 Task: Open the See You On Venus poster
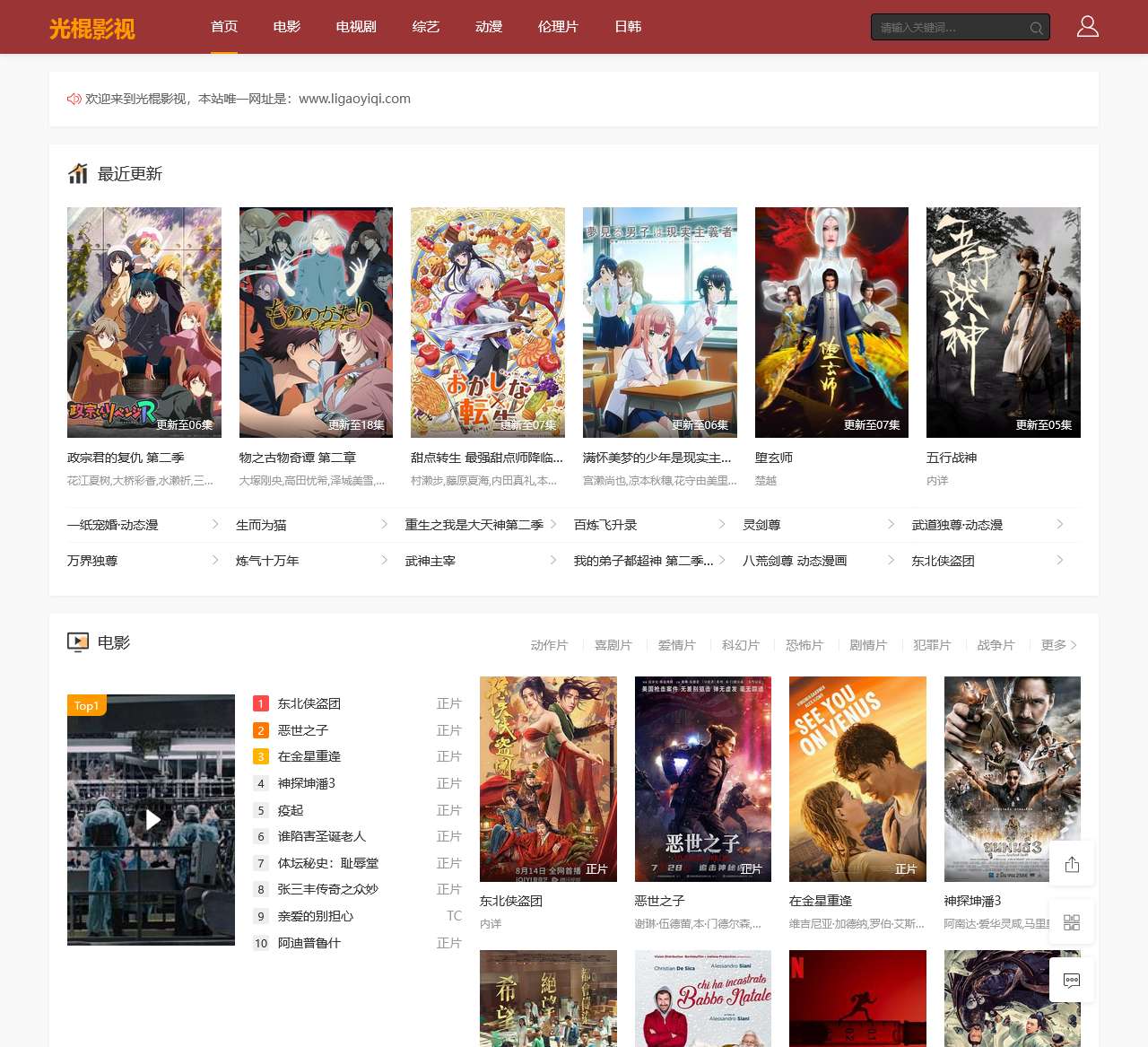pos(857,779)
